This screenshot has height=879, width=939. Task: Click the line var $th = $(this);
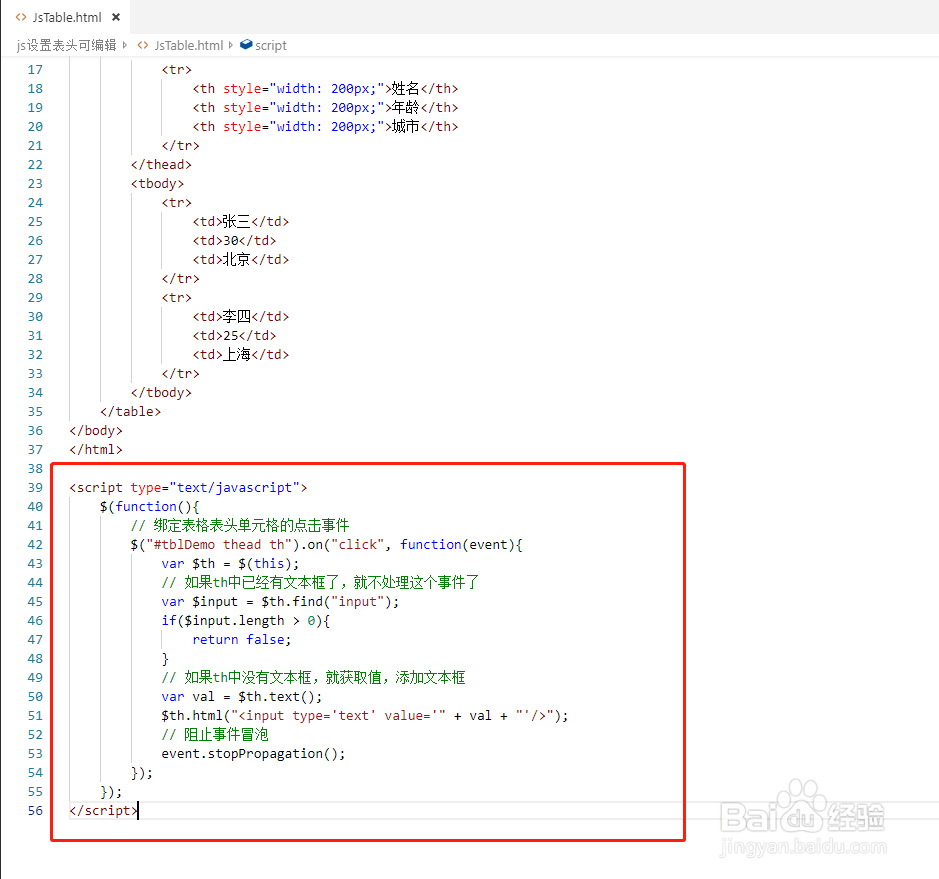pyautogui.click(x=230, y=564)
